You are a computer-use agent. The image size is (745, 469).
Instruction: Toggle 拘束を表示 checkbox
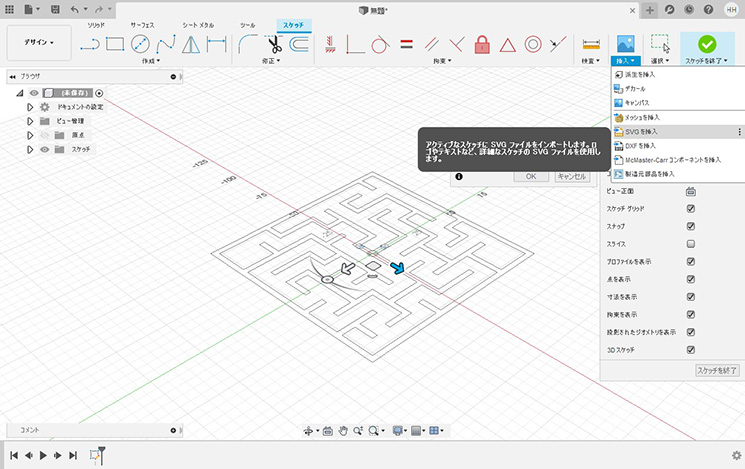pos(691,314)
